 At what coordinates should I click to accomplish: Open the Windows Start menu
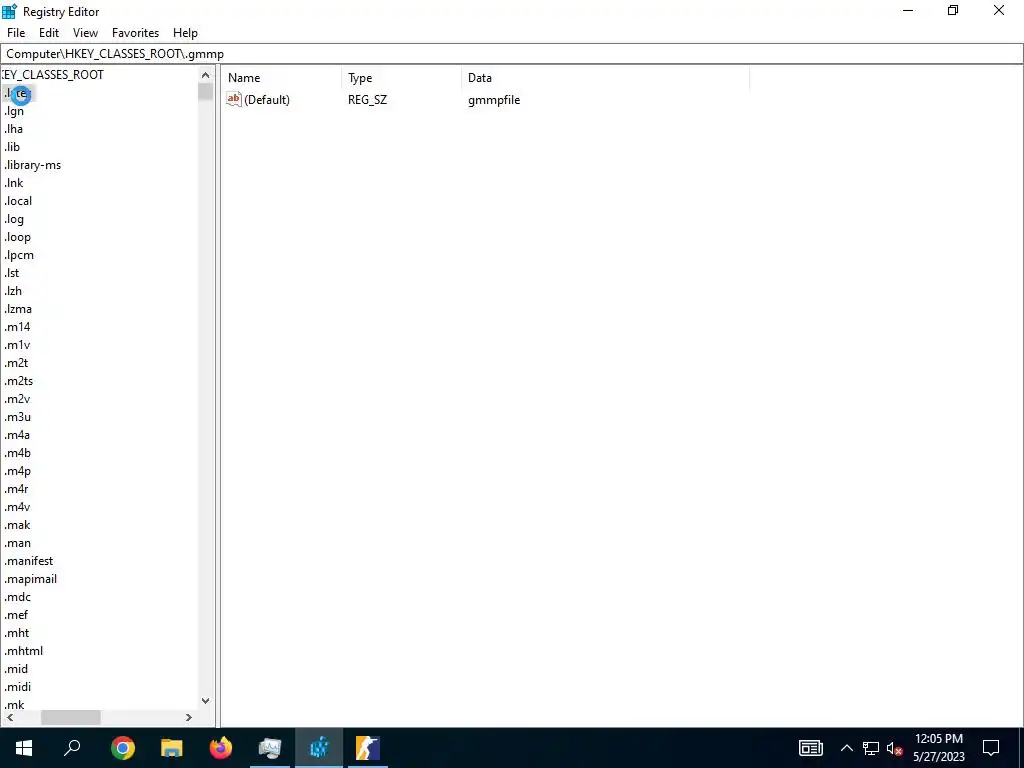point(24,748)
